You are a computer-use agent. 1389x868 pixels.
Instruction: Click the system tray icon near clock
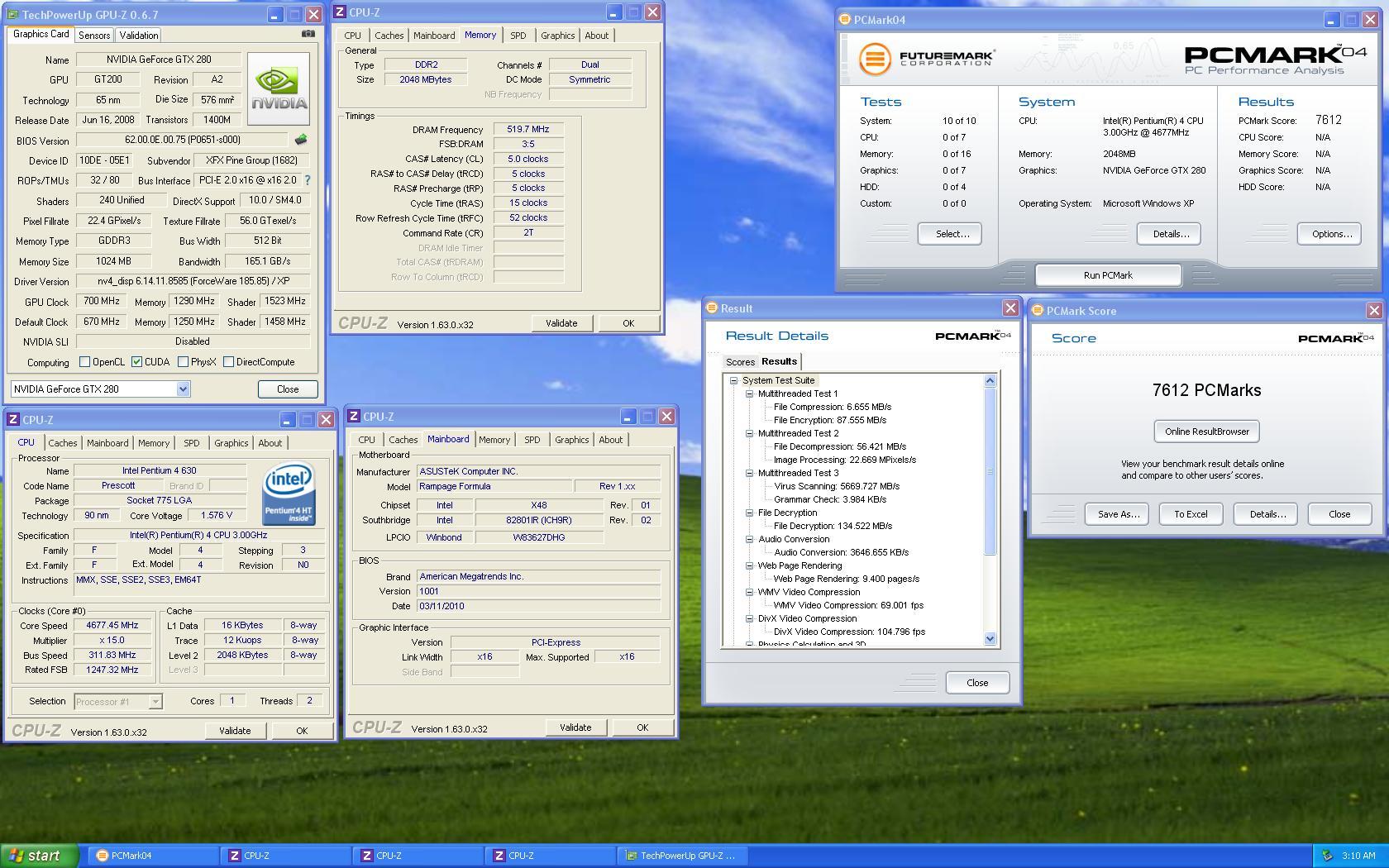pyautogui.click(x=1328, y=856)
